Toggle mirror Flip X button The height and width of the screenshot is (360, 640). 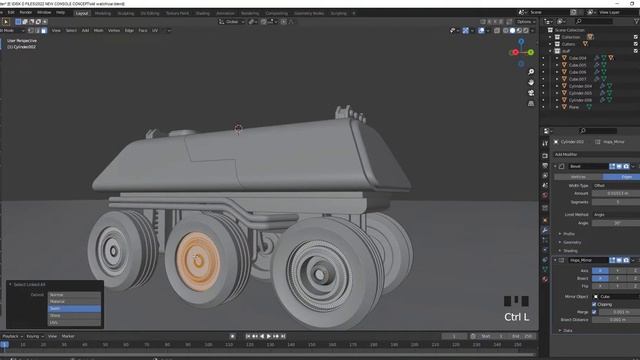600,286
